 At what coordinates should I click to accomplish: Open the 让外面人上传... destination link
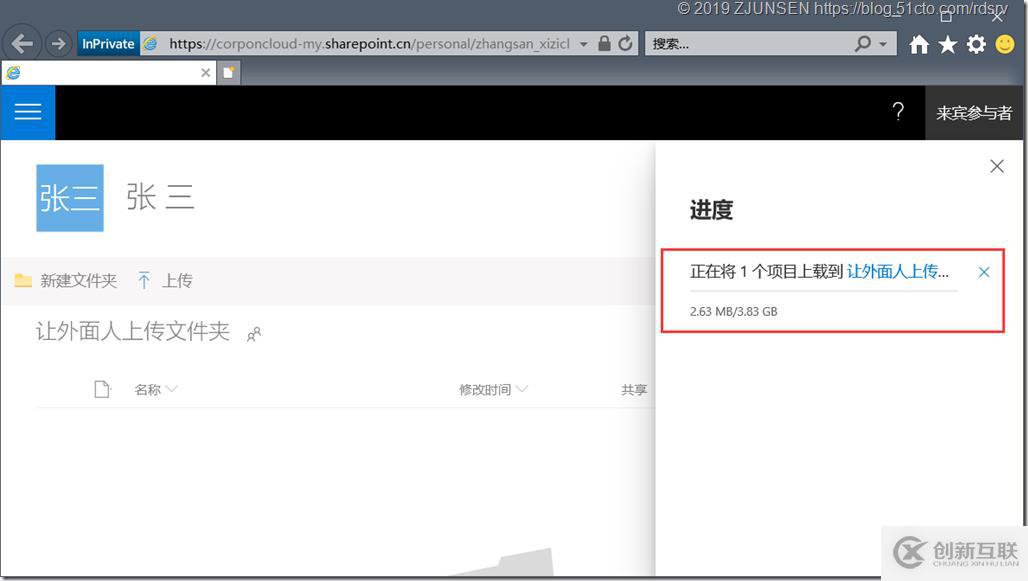[898, 271]
